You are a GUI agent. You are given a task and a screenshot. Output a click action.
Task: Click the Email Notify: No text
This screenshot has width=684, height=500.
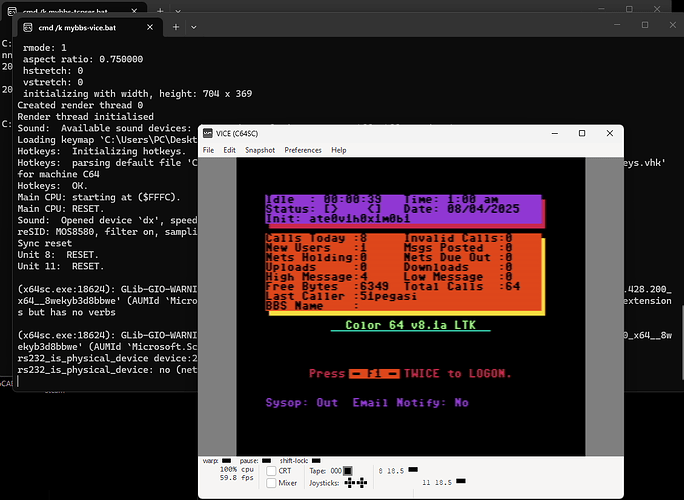coord(410,402)
